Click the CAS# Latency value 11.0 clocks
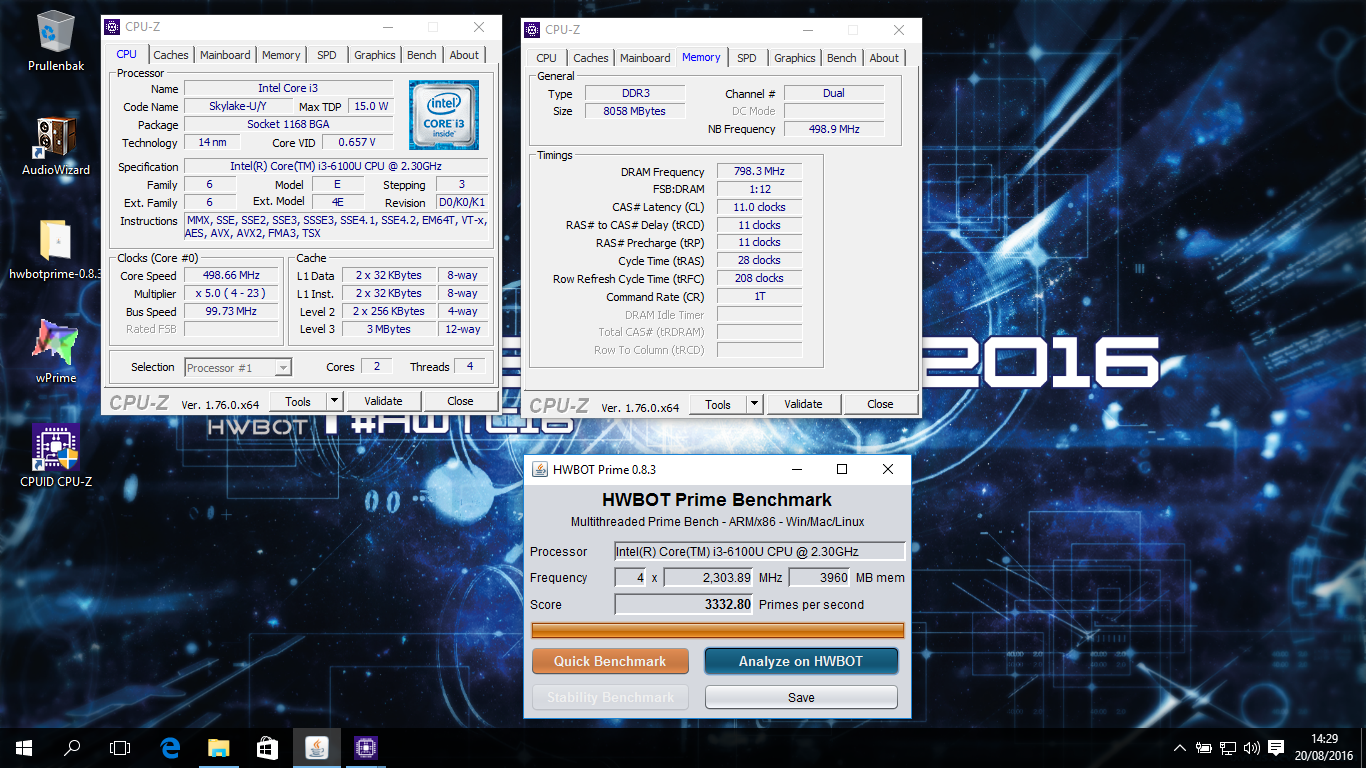The height and width of the screenshot is (768, 1366). coord(759,207)
